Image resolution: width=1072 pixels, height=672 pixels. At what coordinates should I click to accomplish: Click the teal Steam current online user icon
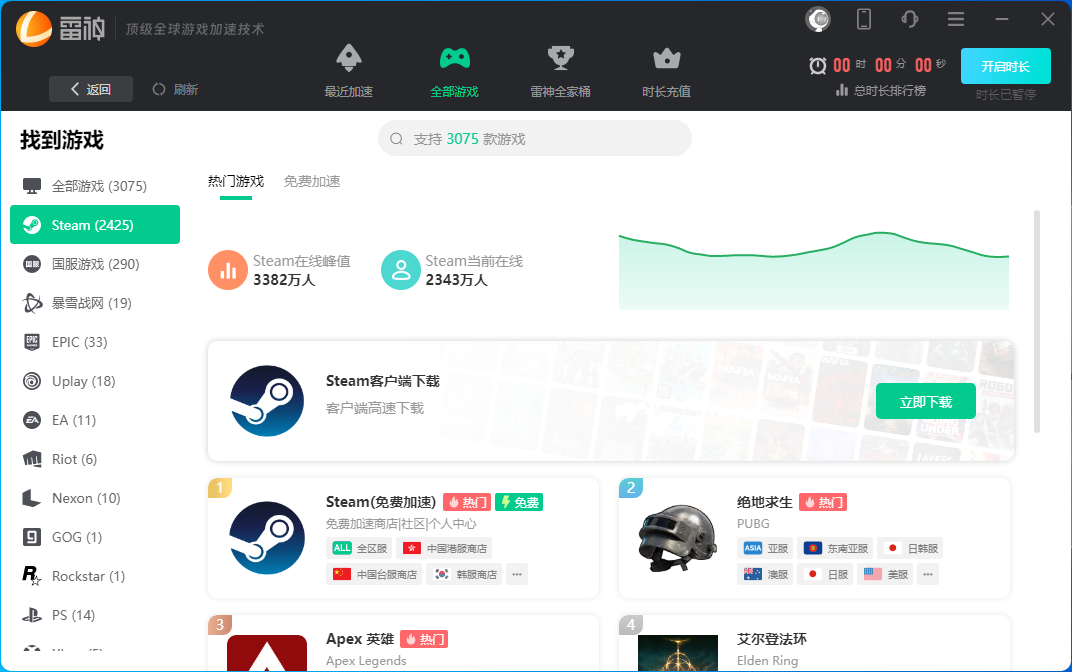[401, 270]
